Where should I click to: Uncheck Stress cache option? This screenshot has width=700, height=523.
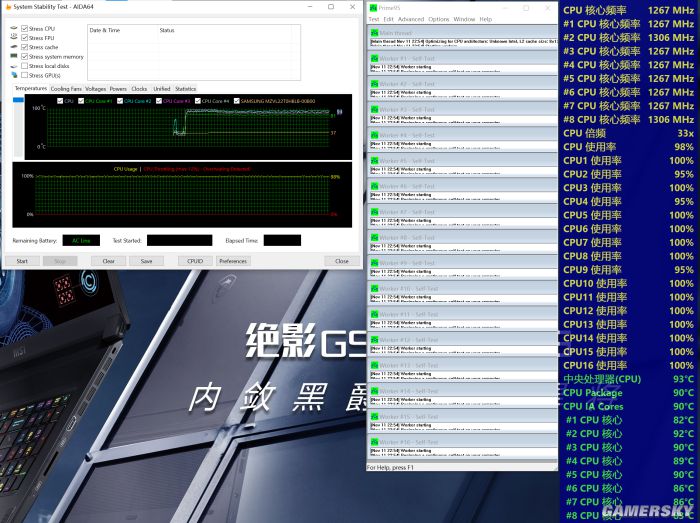[25, 47]
